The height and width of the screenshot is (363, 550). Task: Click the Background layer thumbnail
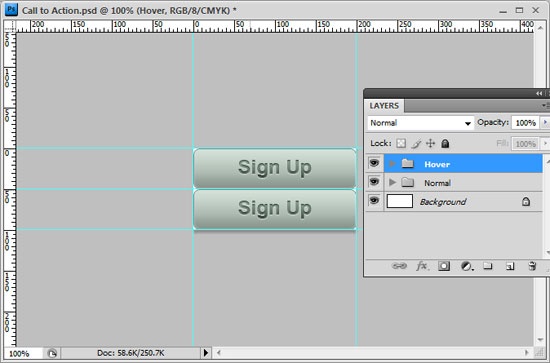click(400, 201)
